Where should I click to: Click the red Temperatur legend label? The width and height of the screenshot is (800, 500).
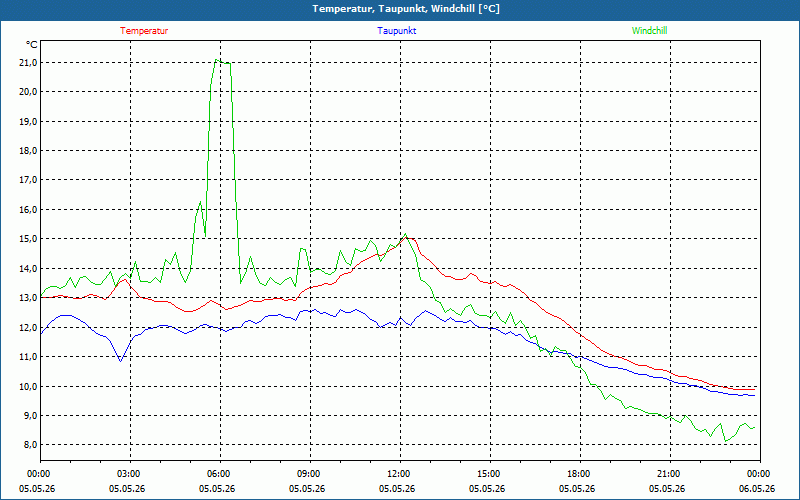tap(144, 31)
